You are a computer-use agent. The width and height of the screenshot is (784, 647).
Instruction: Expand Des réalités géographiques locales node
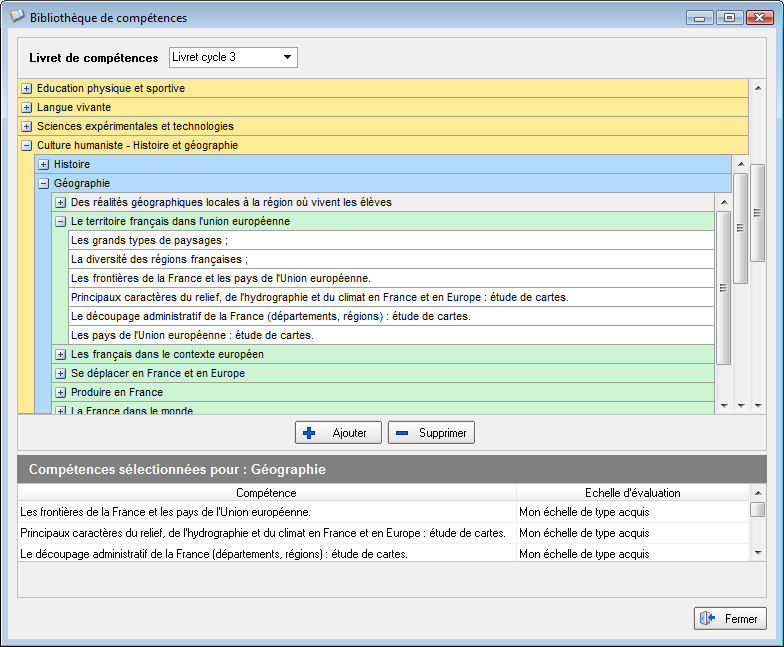tap(60, 202)
